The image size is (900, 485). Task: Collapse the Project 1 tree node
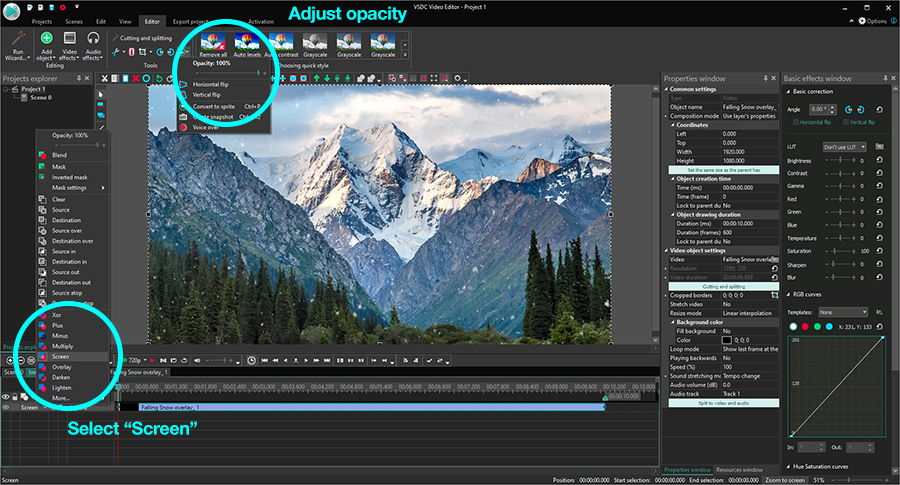tap(6, 90)
